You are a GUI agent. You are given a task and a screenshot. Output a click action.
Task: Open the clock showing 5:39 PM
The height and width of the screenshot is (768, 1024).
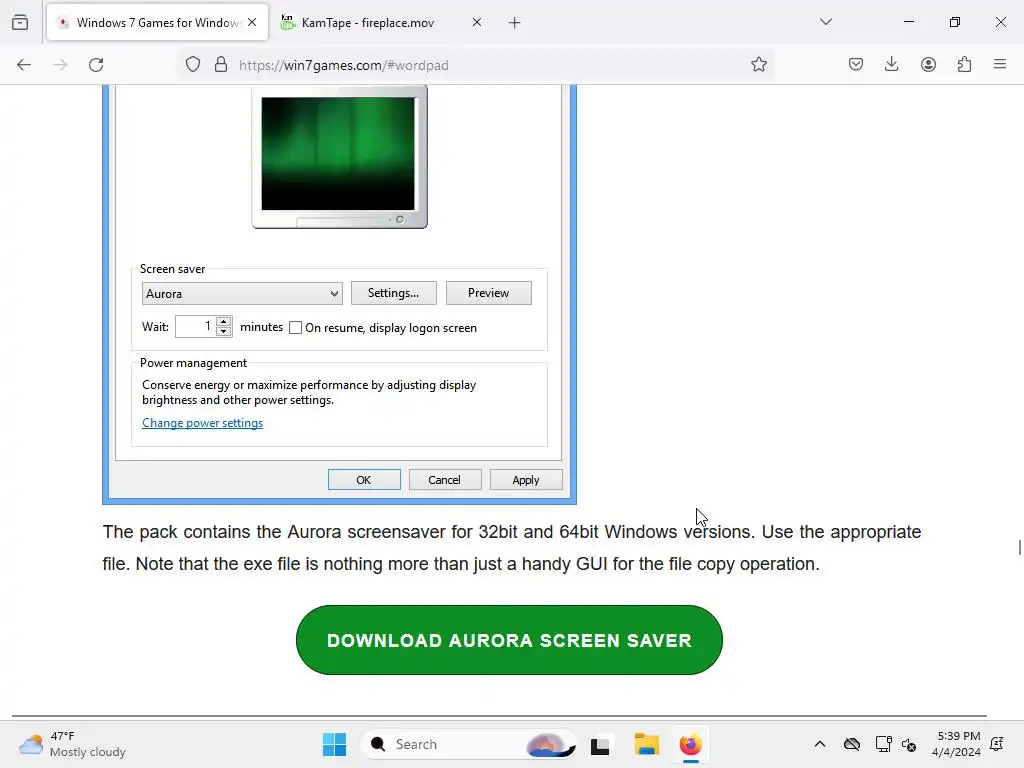click(957, 744)
